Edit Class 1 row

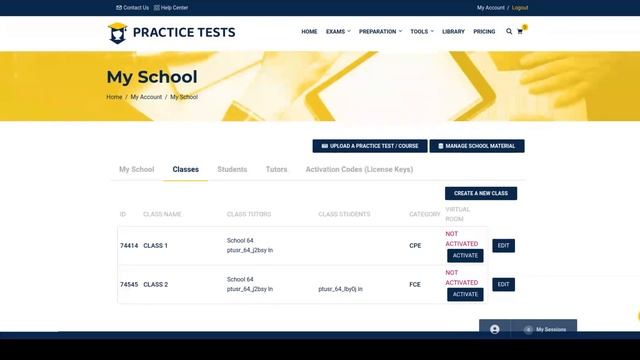pyautogui.click(x=503, y=246)
